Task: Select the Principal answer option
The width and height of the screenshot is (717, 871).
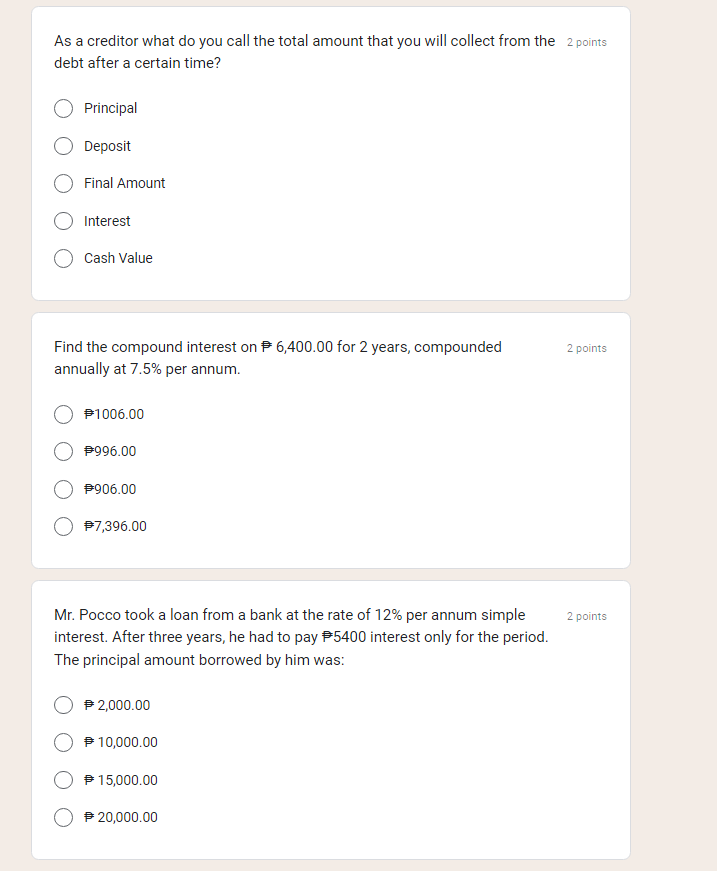Action: point(63,108)
